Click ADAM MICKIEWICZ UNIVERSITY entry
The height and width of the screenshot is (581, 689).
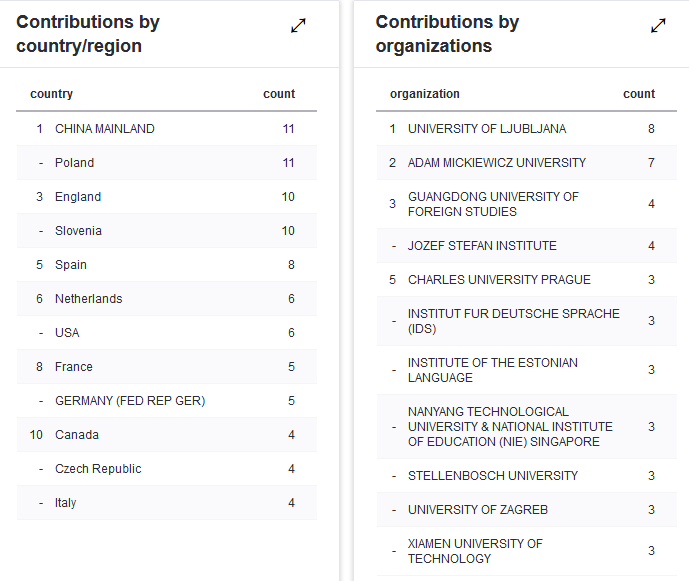[x=497, y=163]
